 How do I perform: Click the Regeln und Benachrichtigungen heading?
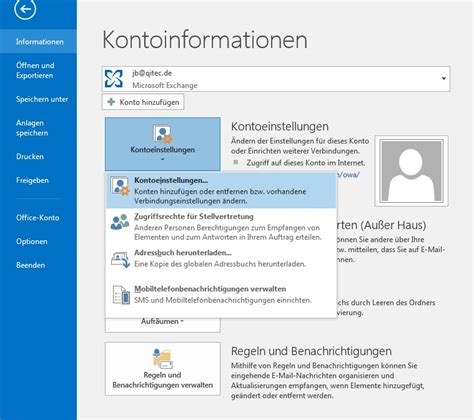point(311,351)
